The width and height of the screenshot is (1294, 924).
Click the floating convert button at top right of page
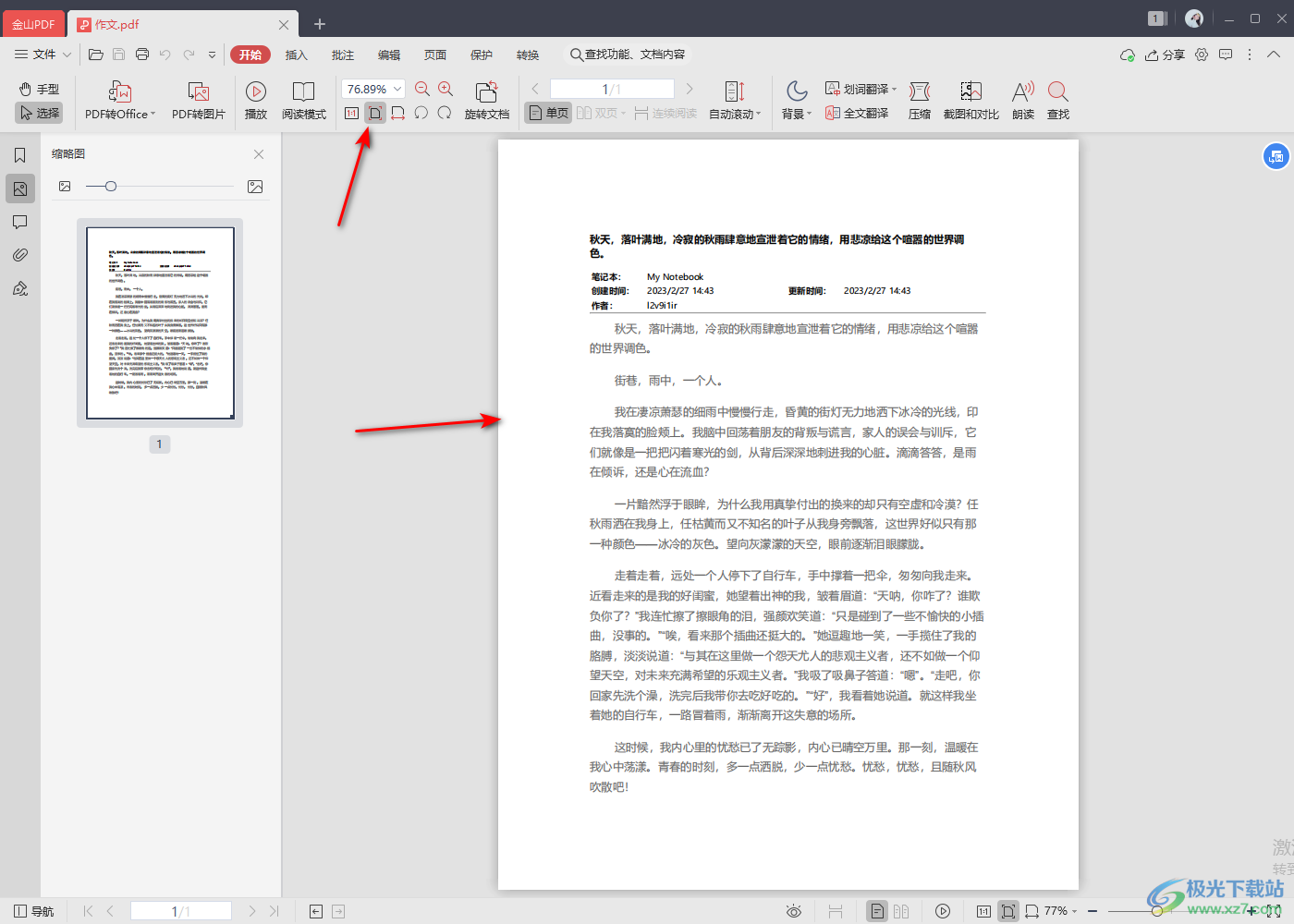pyautogui.click(x=1276, y=156)
